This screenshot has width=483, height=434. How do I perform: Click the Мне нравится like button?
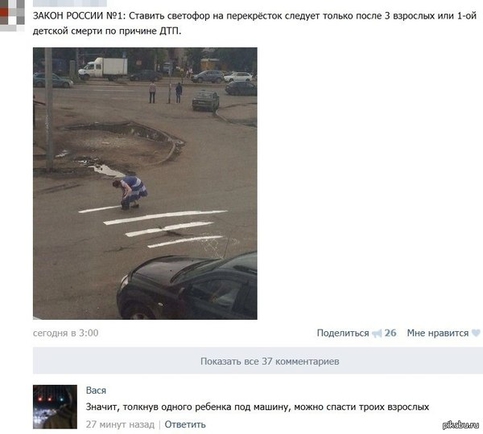coord(437,333)
